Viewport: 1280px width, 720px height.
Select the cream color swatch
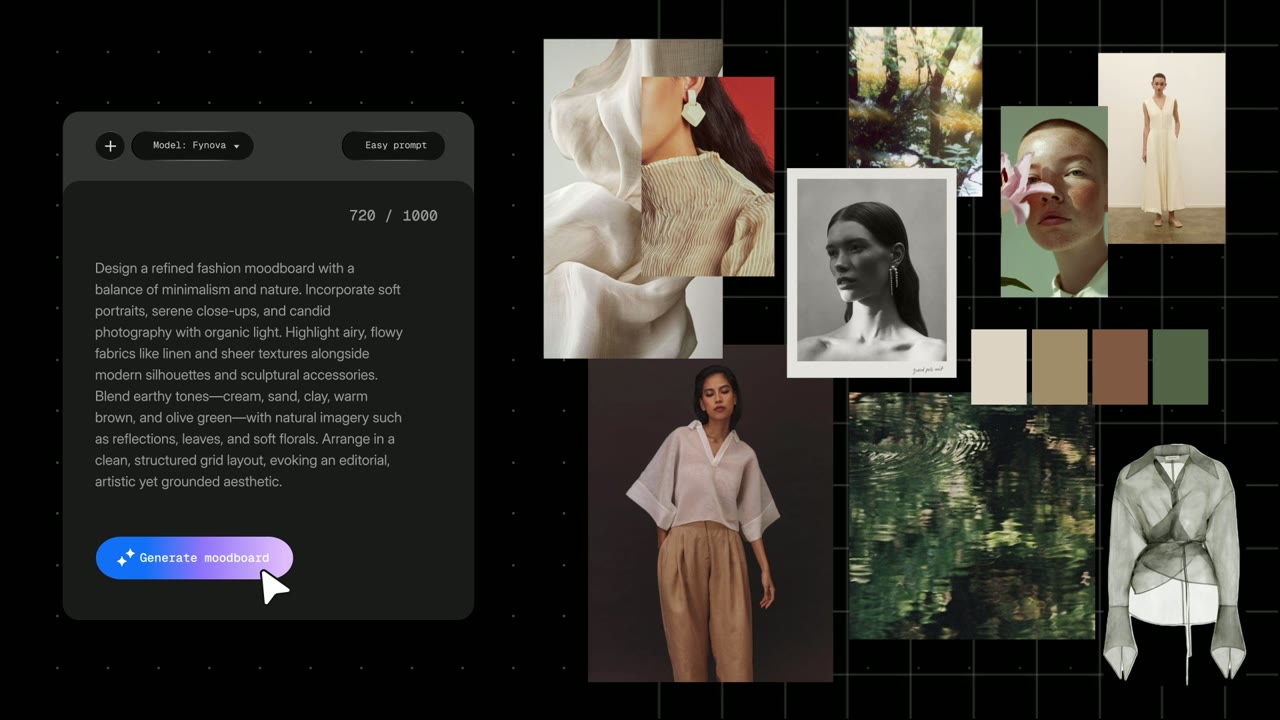pos(999,367)
